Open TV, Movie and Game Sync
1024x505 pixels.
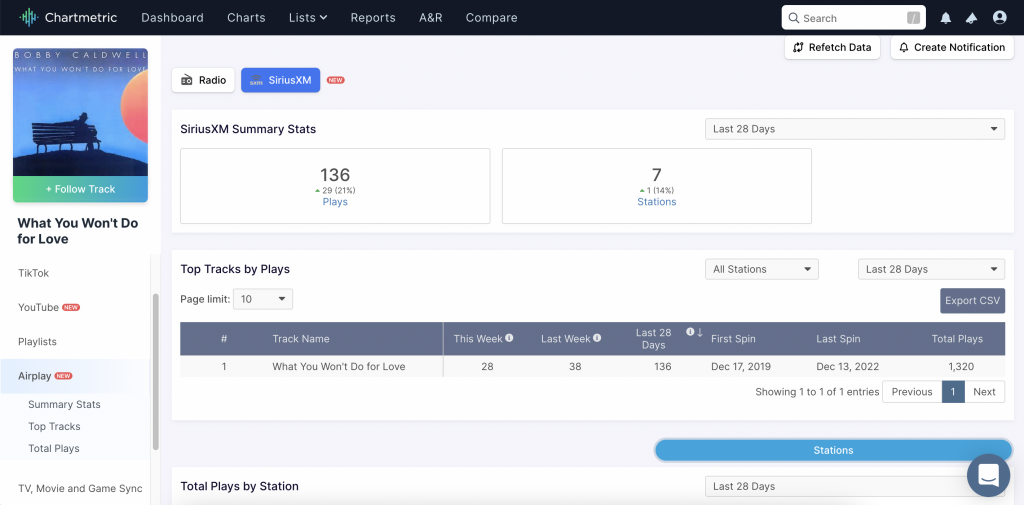pos(80,489)
